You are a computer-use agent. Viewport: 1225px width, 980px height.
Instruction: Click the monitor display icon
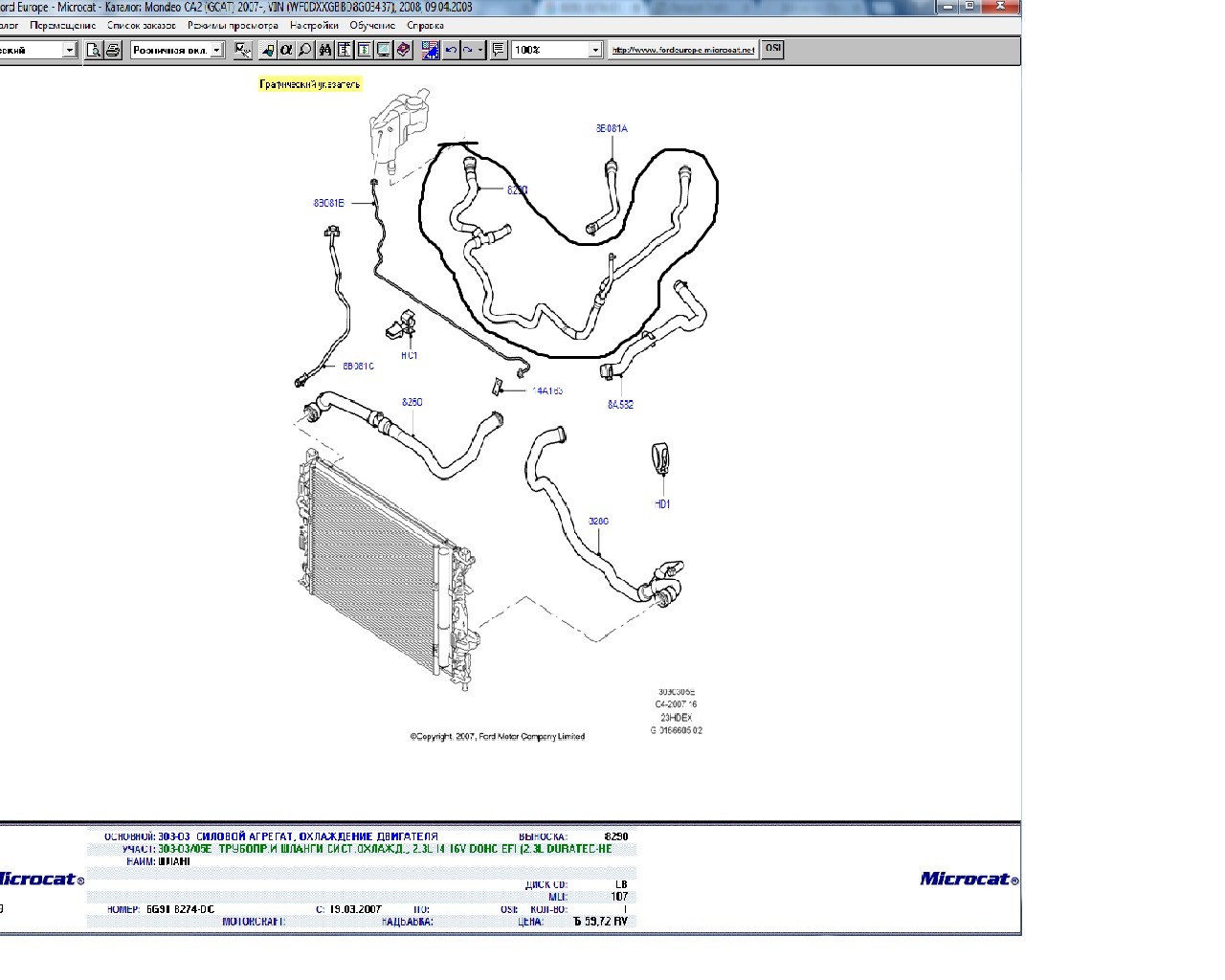coord(384,50)
